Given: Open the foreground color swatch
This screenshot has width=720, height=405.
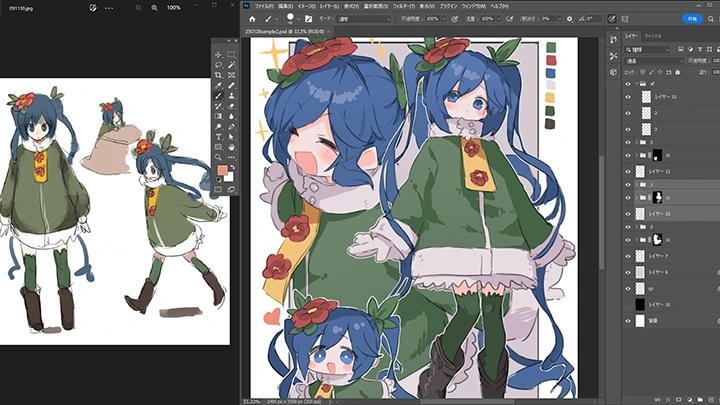Looking at the screenshot, I should coord(222,171).
